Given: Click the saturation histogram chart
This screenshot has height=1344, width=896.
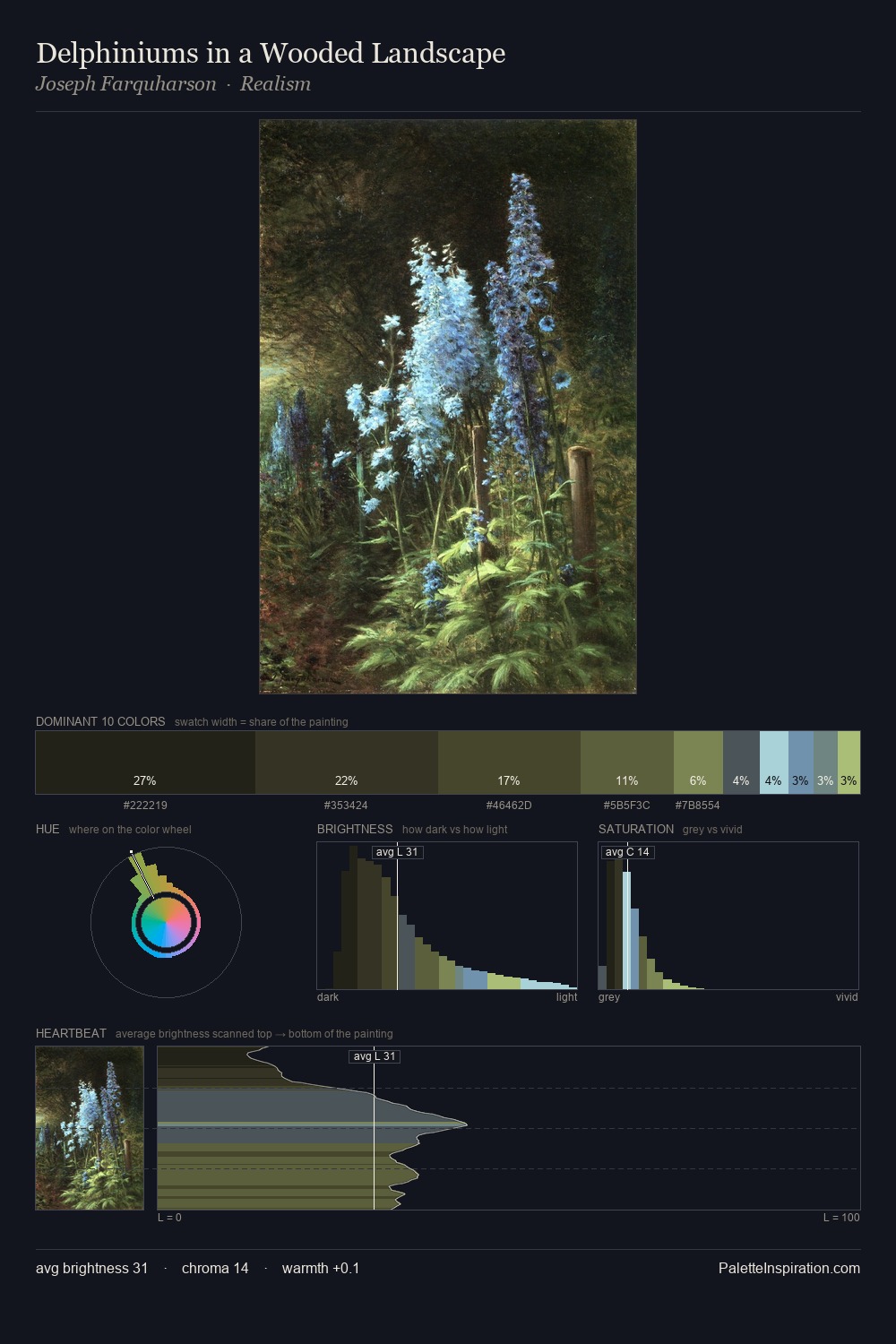Looking at the screenshot, I should click(x=728, y=916).
